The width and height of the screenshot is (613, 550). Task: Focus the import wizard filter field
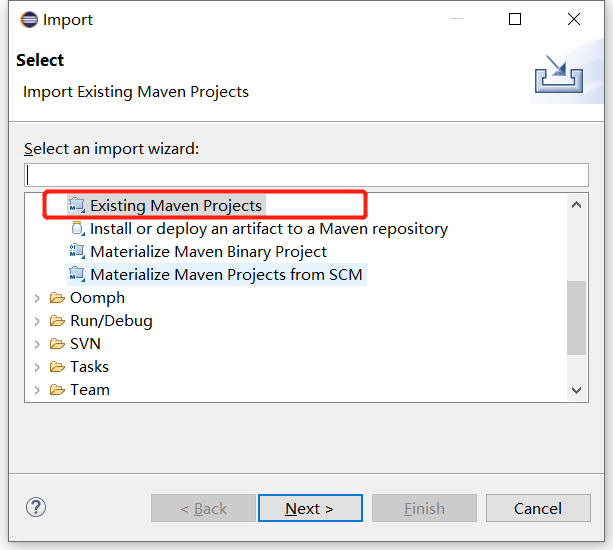(x=306, y=175)
